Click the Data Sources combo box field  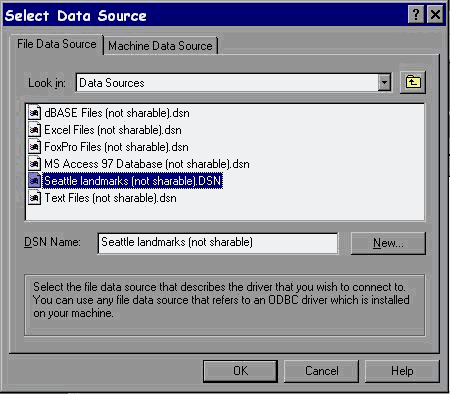(233, 82)
